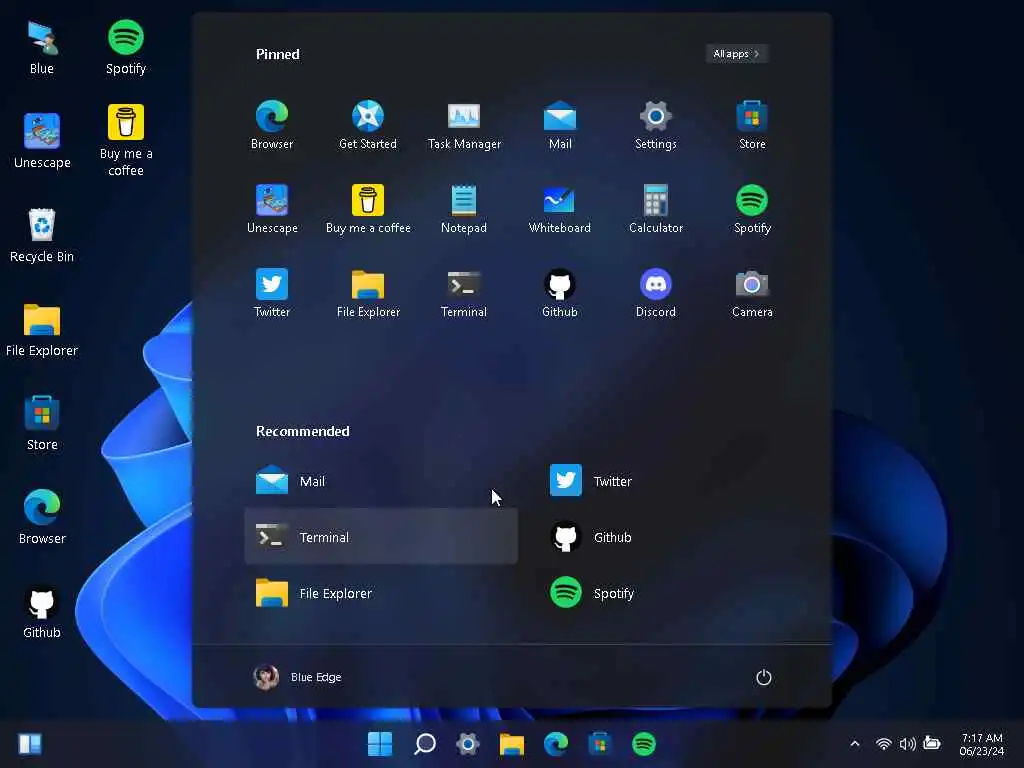Expand the All apps list
This screenshot has height=768, width=1024.
click(737, 54)
